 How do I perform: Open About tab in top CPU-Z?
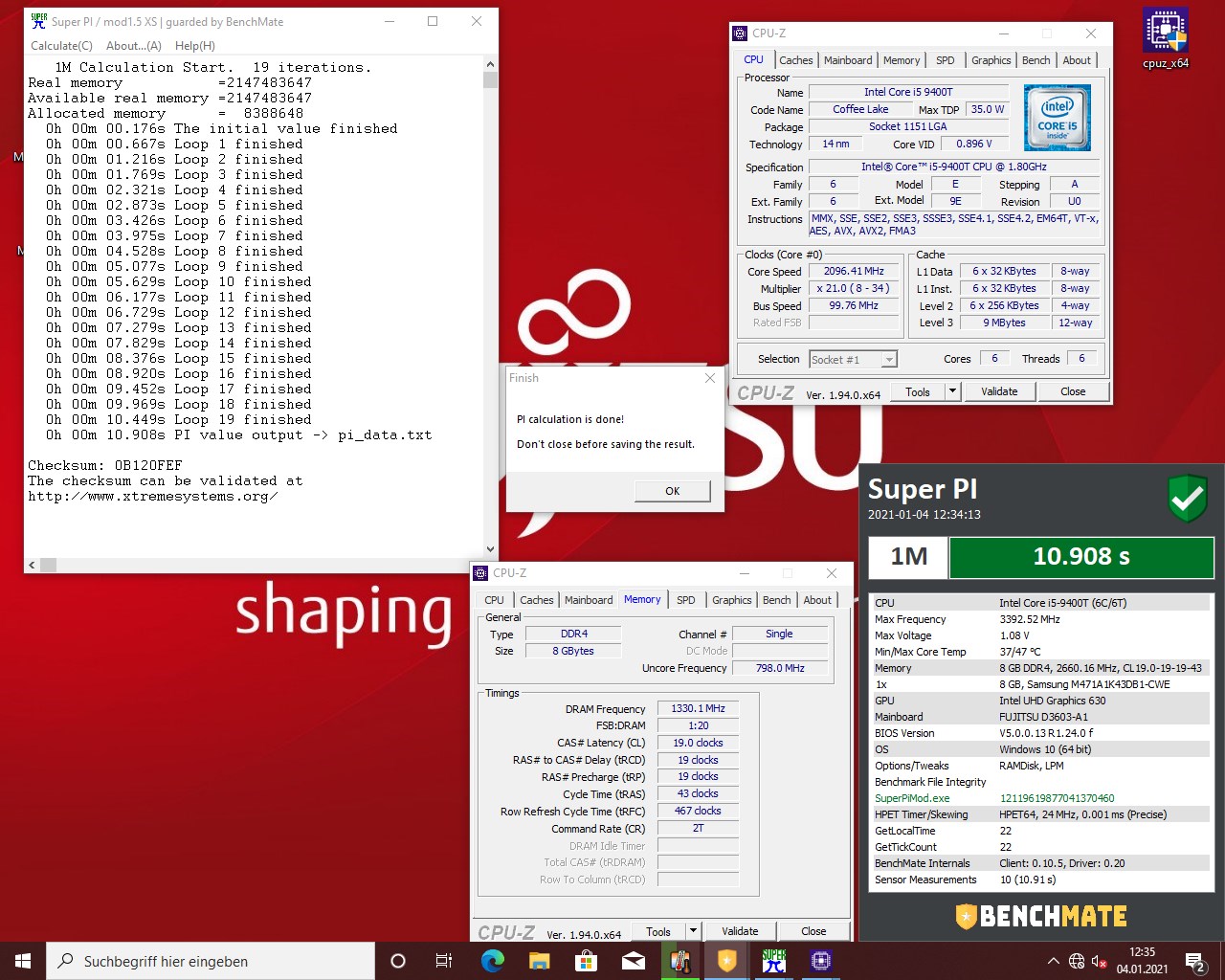[1077, 60]
